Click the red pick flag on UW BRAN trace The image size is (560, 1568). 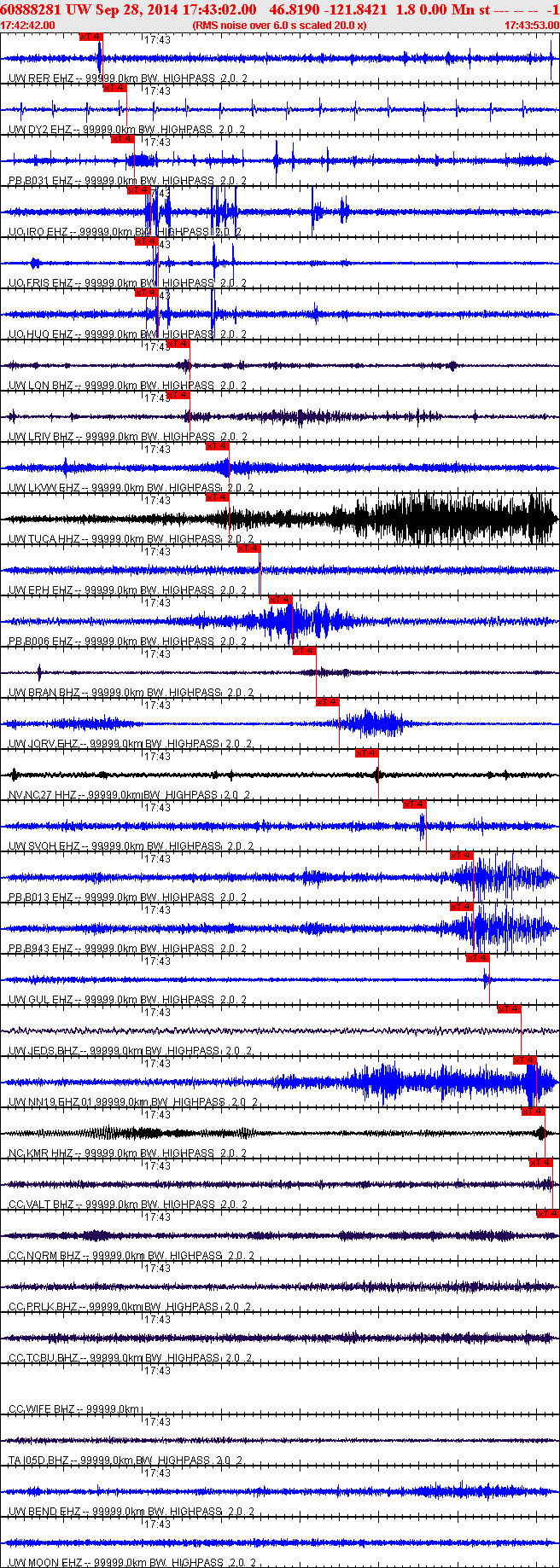304,651
